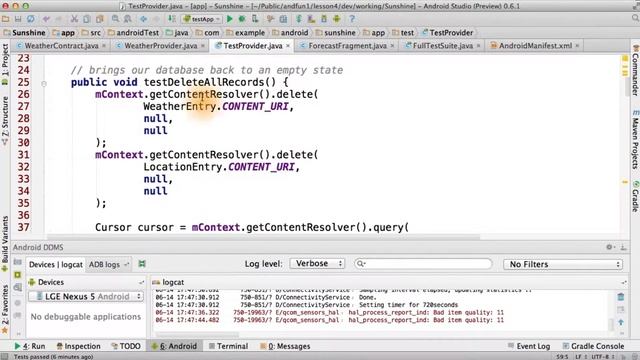The height and width of the screenshot is (360, 640).
Task: Open the Project Structure icon
Action: tap(283, 19)
